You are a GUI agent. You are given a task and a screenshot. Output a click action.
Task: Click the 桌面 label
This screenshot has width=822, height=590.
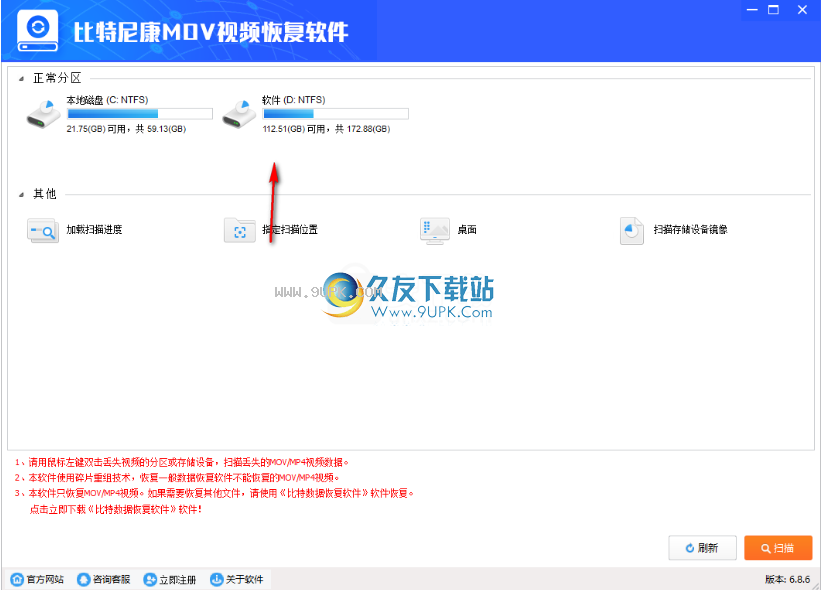(467, 230)
